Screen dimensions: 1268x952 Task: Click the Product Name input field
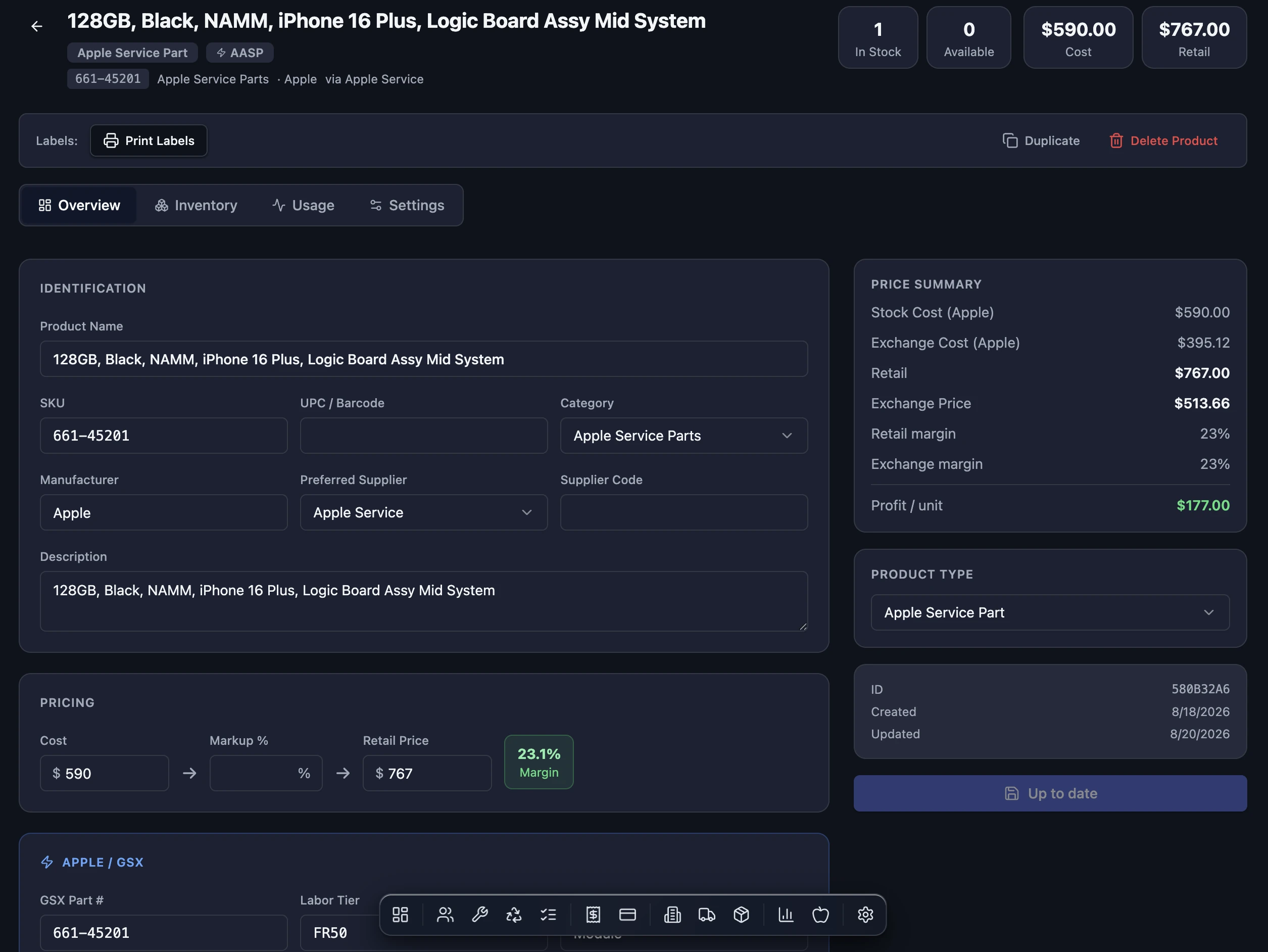pos(424,359)
